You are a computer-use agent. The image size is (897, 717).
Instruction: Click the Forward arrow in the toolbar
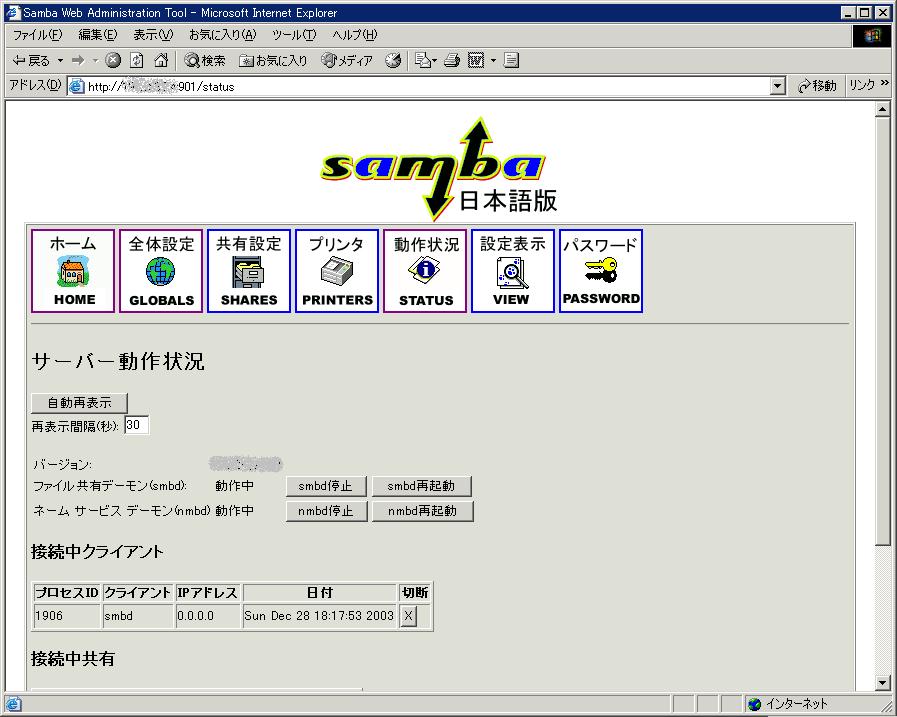coord(78,61)
